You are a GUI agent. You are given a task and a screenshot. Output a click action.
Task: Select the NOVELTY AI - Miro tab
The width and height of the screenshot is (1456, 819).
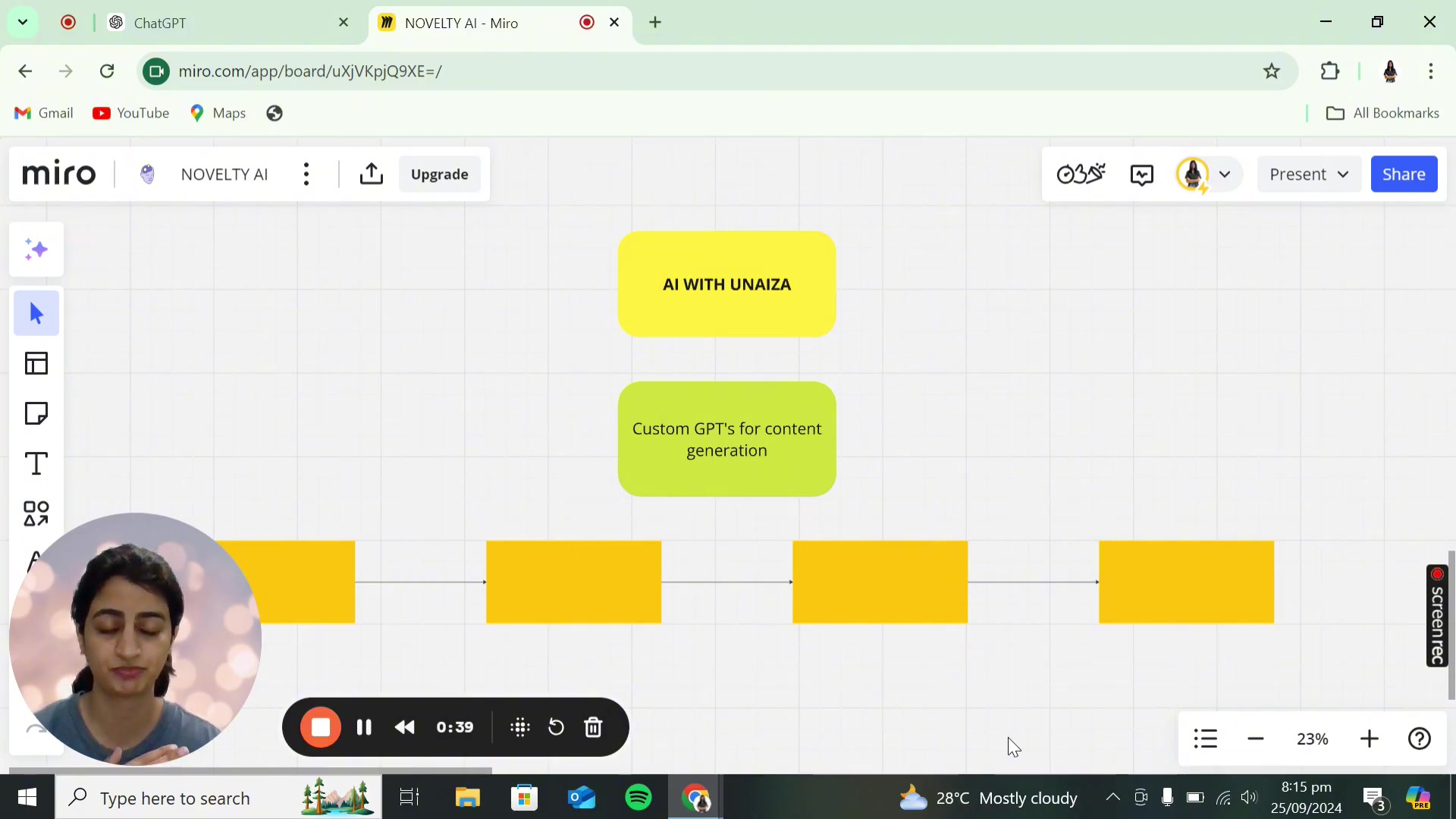(x=485, y=23)
